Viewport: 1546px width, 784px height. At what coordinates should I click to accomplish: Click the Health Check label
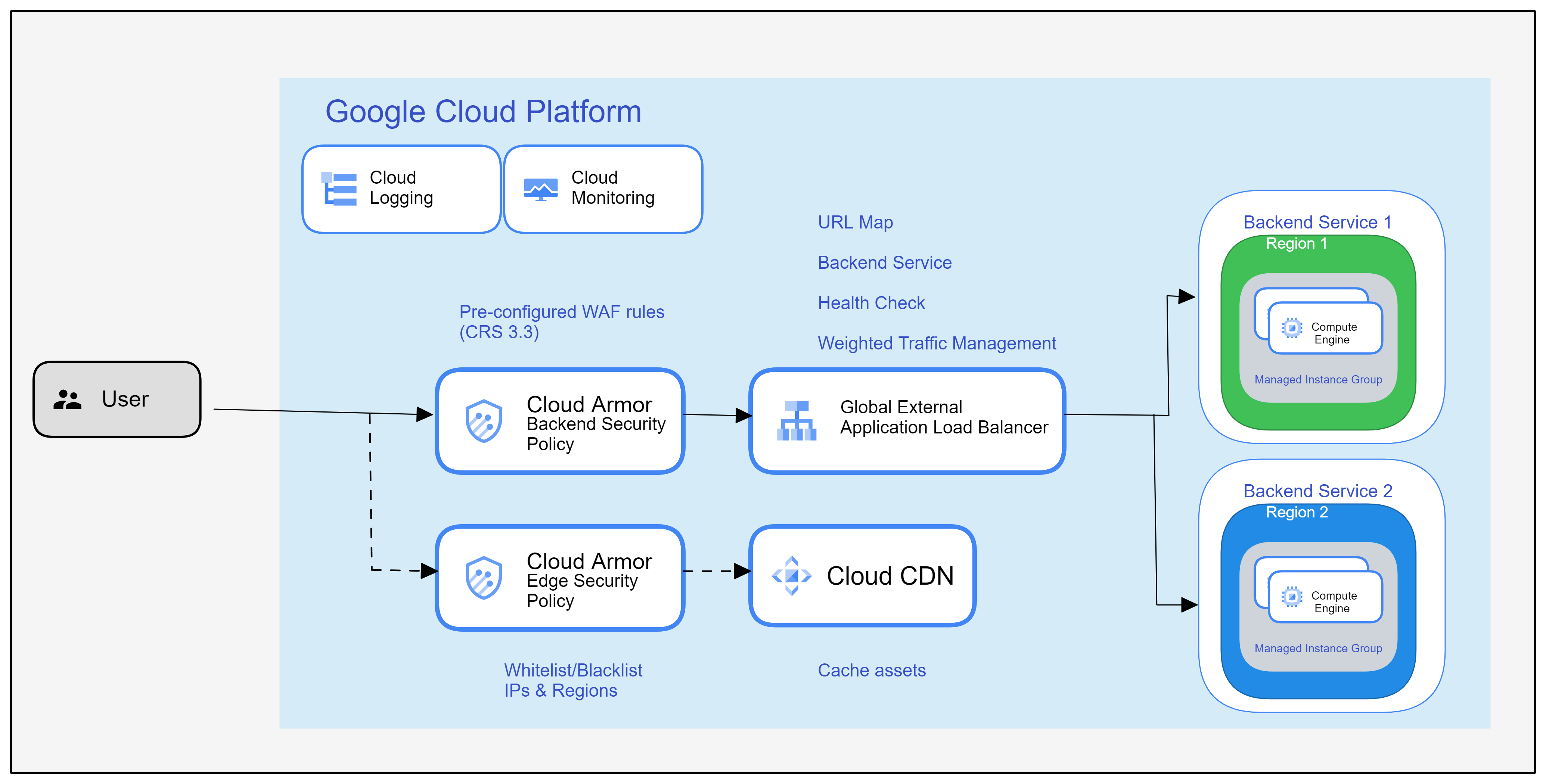(x=872, y=303)
